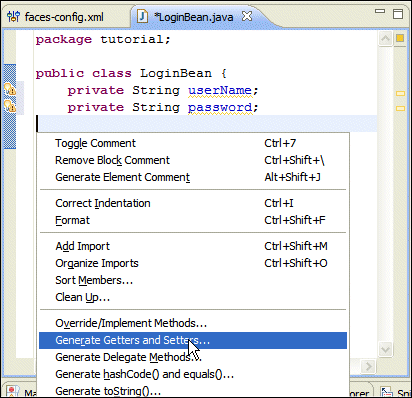The image size is (412, 398).
Task: Click the package tutorial statement
Action: [x=103, y=40]
